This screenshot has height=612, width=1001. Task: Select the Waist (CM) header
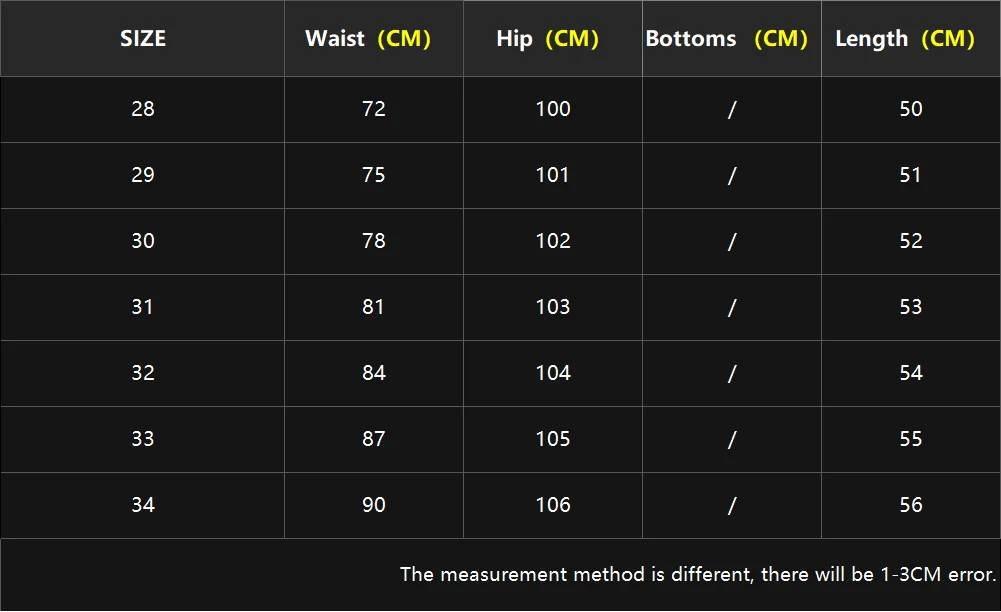[x=368, y=38]
